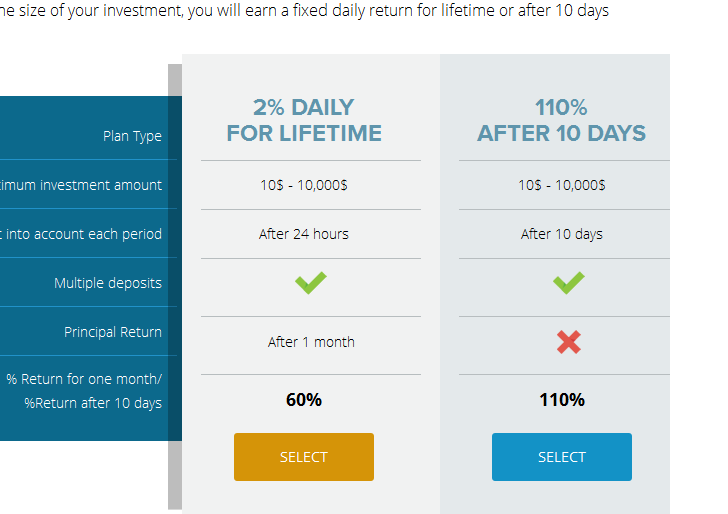Viewport: 728px width, 514px height.
Task: Click green checkmark in lifetime plan column
Action: point(311,284)
